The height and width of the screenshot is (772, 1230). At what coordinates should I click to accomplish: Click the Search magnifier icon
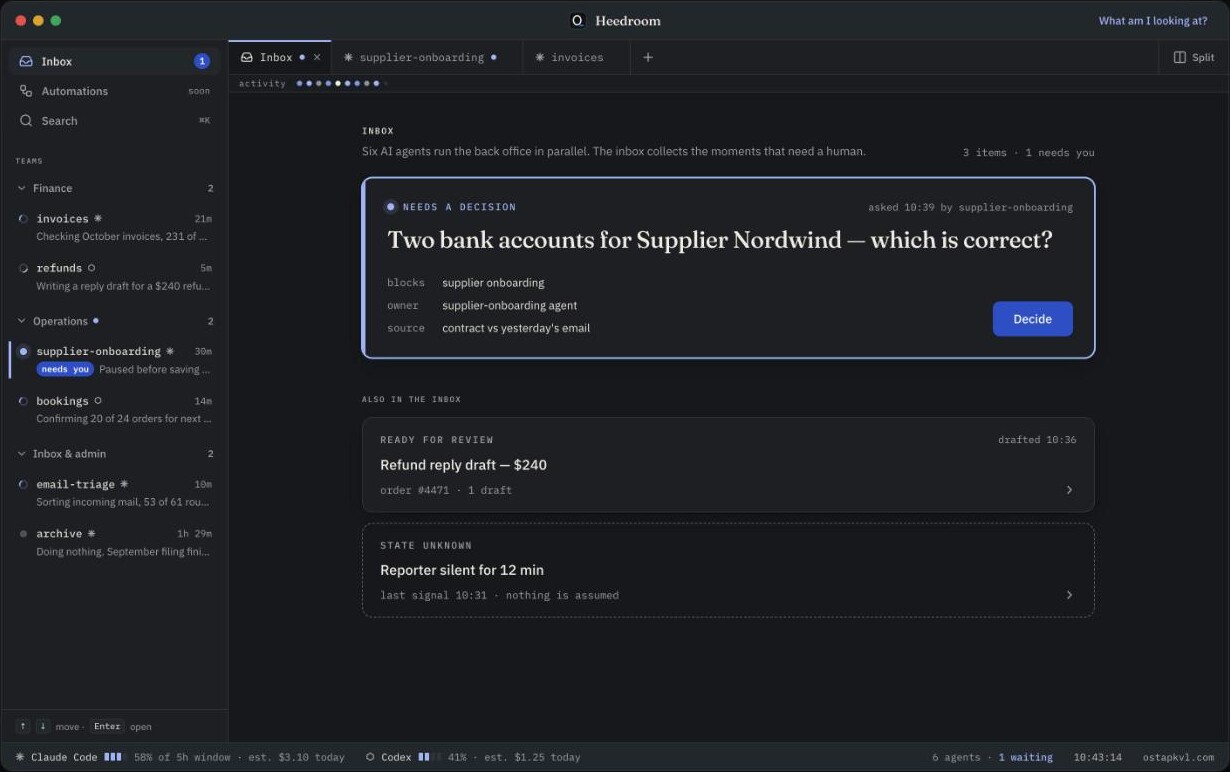[x=26, y=121]
